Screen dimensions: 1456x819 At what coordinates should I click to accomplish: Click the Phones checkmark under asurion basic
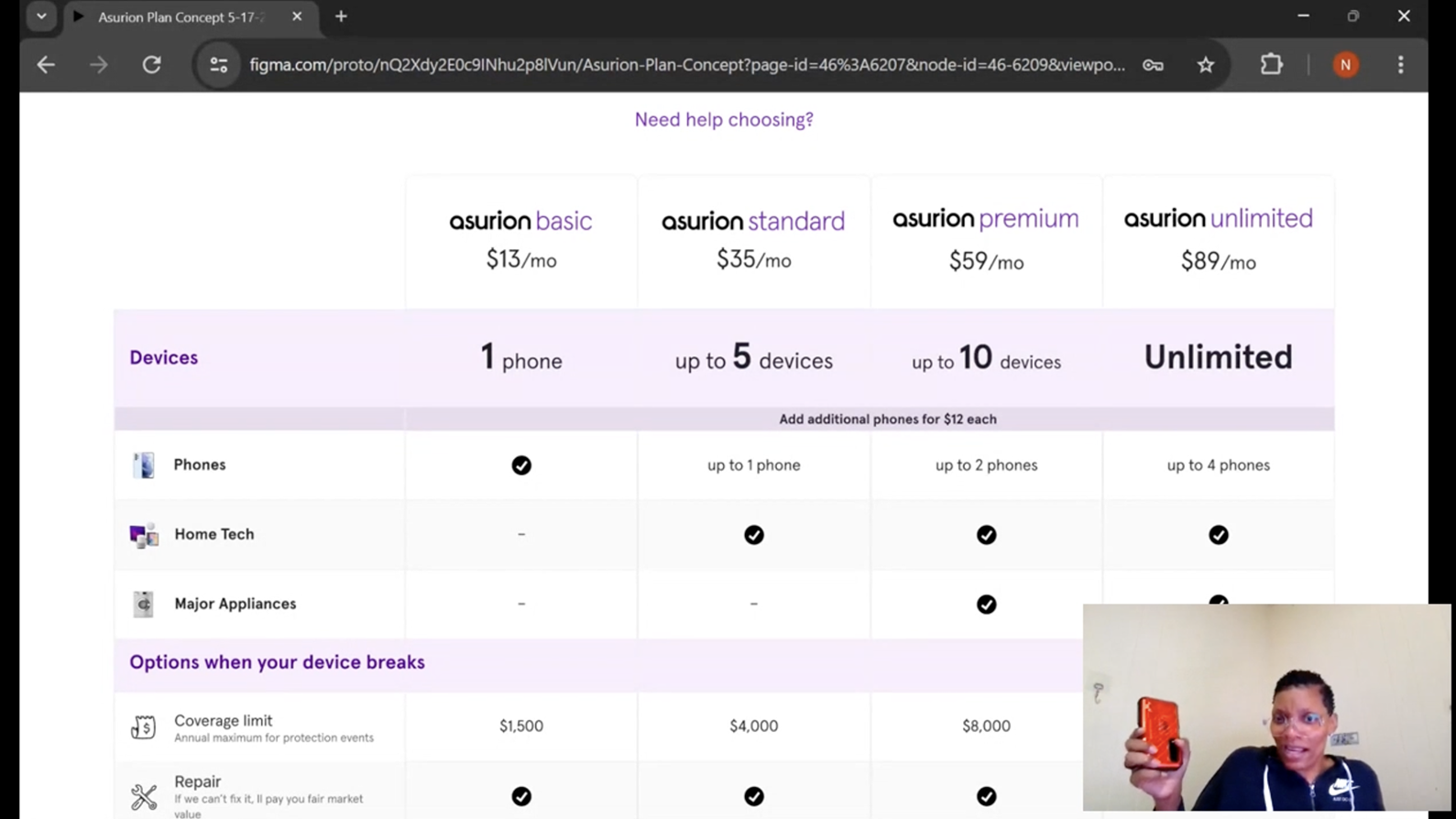pyautogui.click(x=521, y=465)
